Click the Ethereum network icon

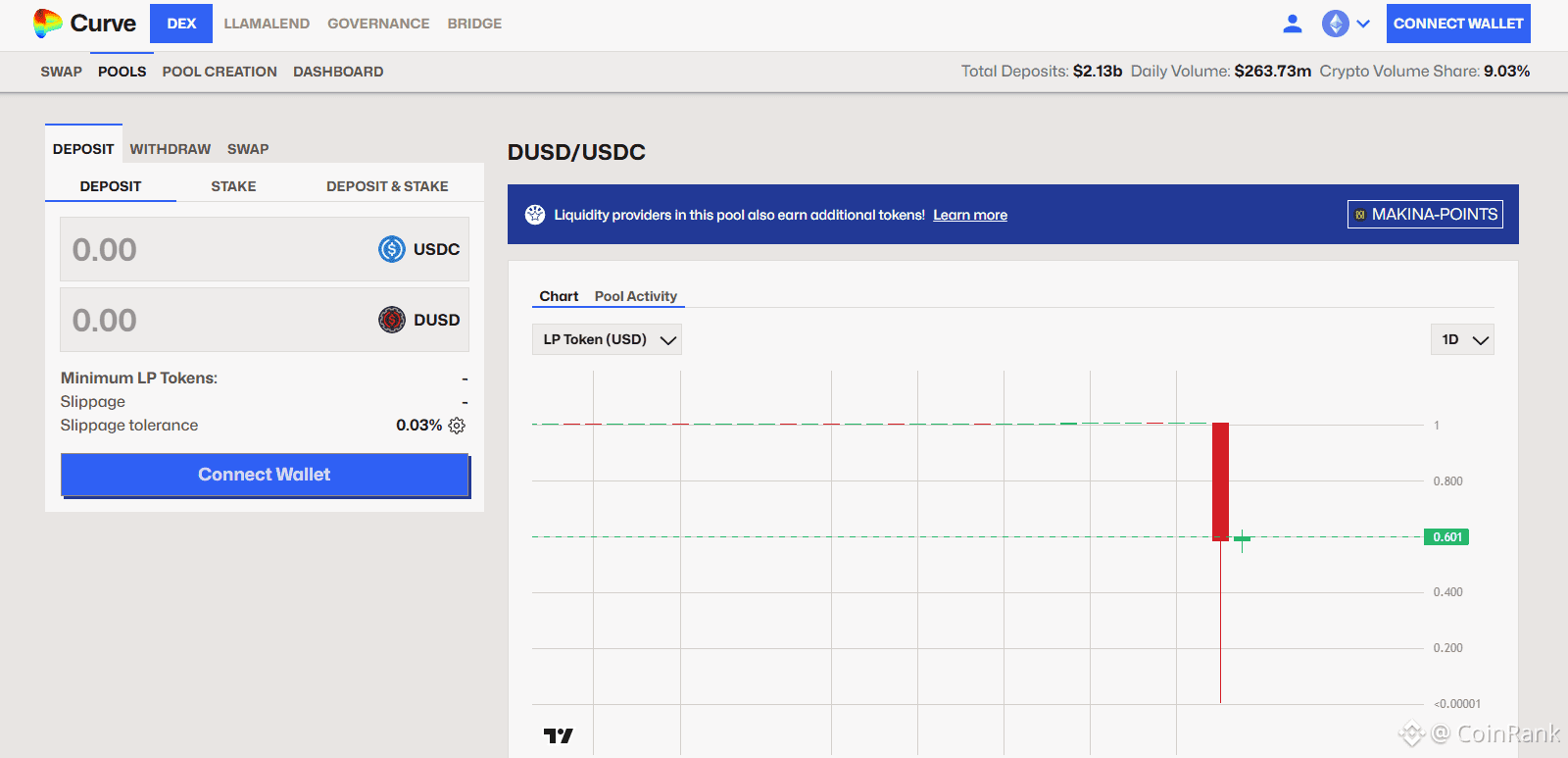[x=1335, y=24]
